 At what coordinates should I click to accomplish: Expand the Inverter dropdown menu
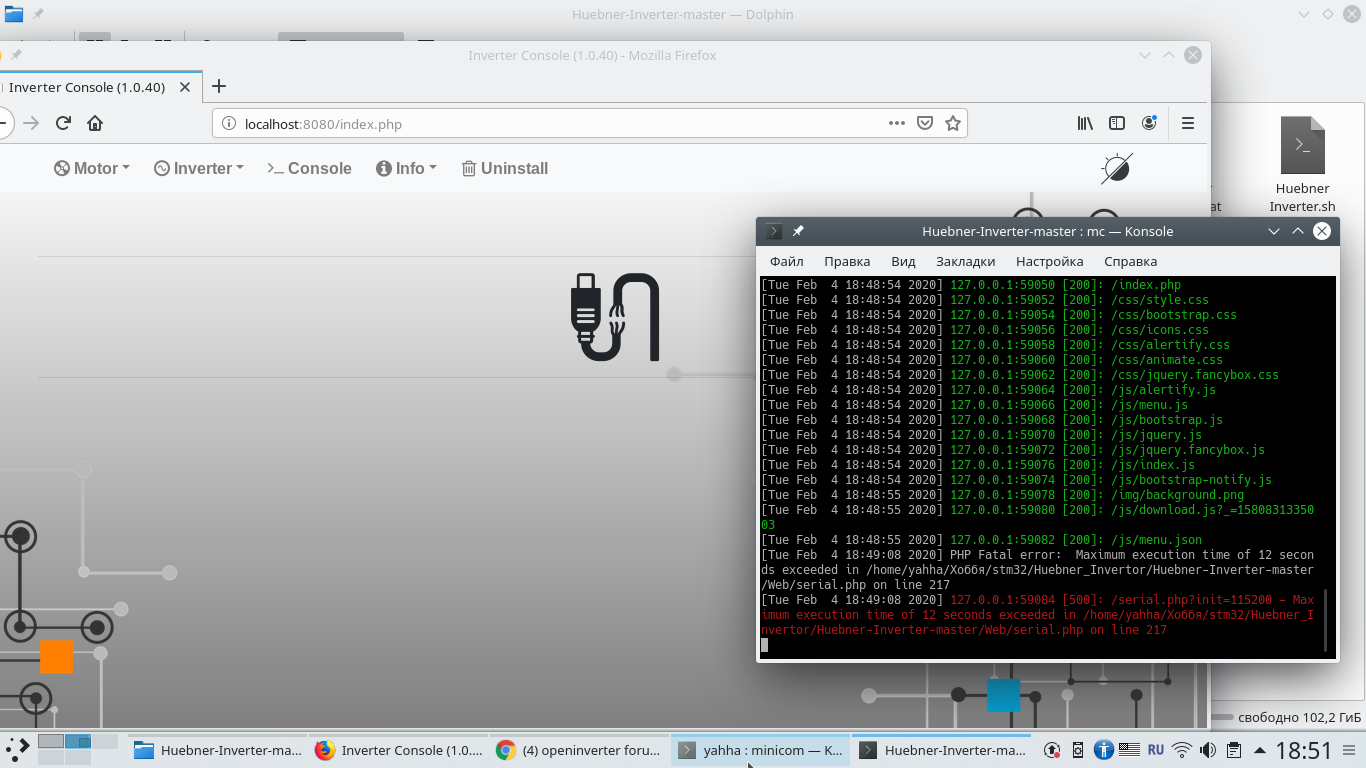pos(199,168)
